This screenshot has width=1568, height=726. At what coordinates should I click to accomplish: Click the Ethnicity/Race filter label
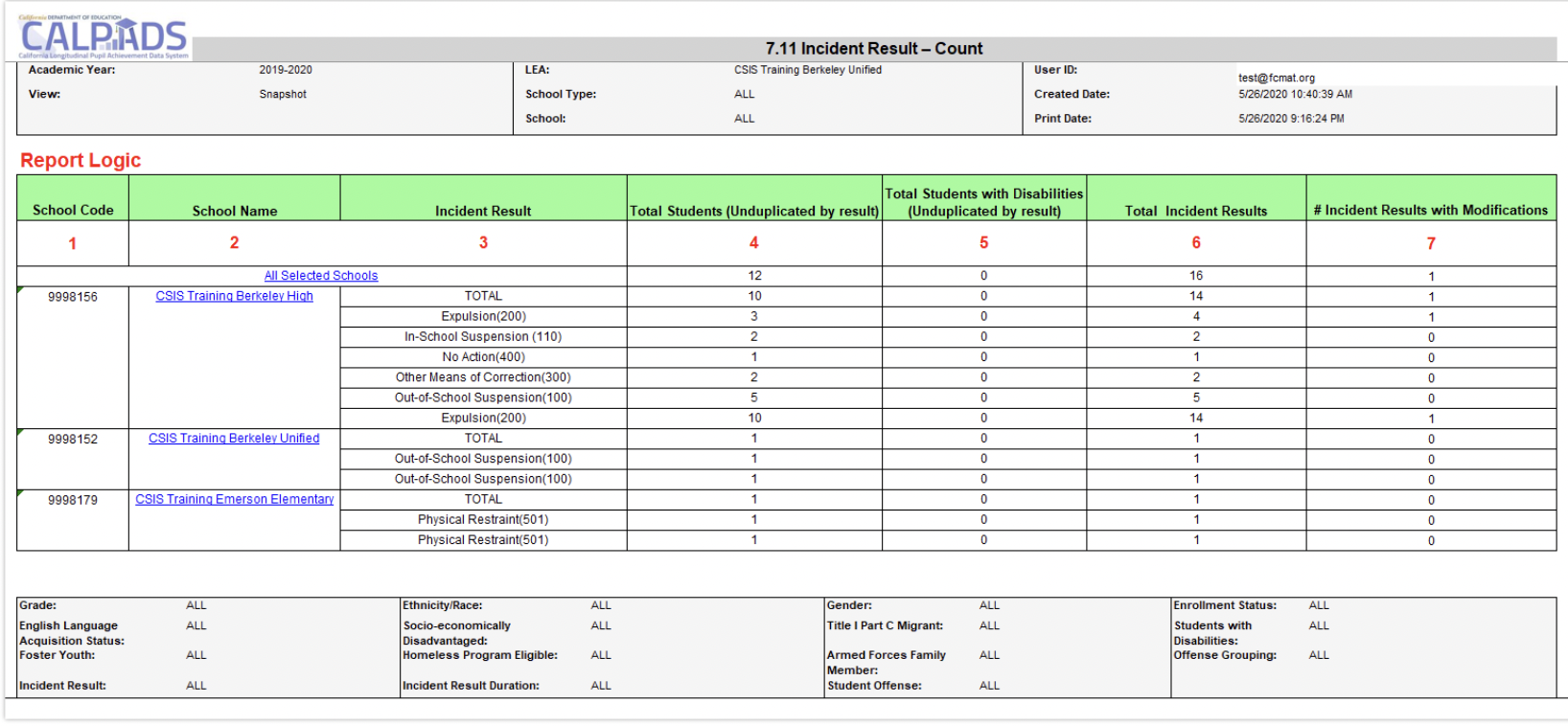443,605
